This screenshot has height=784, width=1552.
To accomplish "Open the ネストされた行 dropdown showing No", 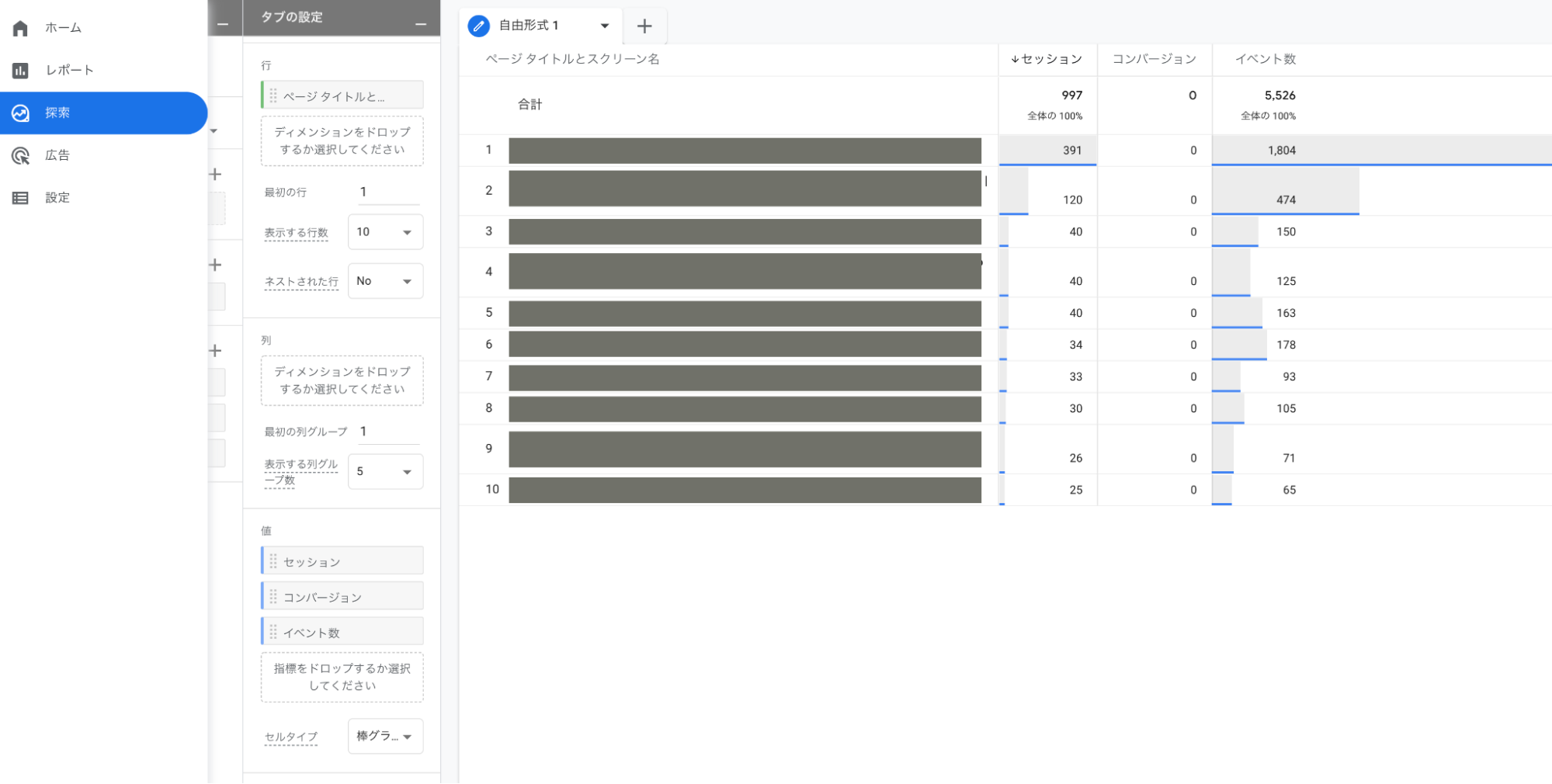I will point(385,281).
